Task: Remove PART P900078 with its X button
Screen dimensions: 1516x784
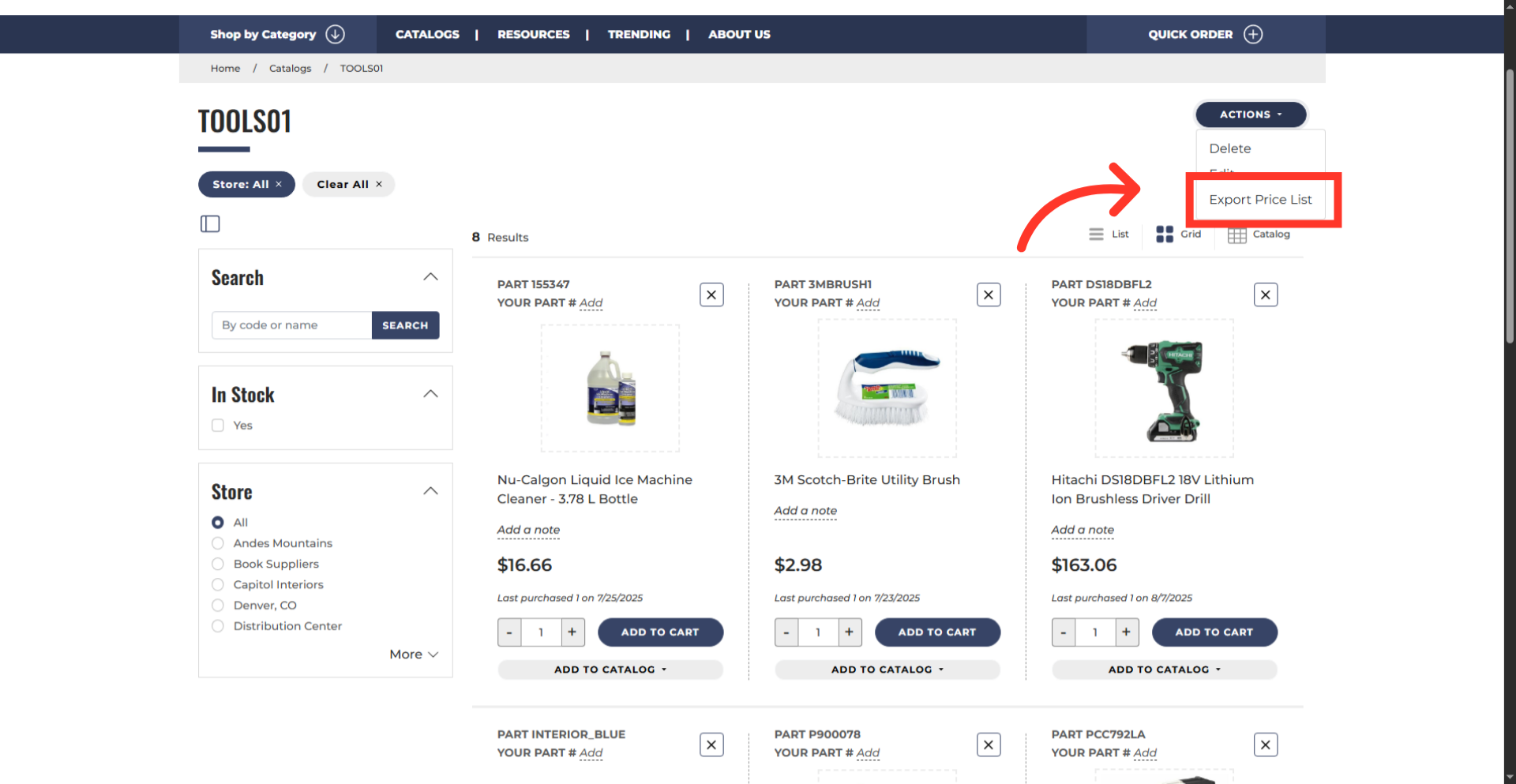Action: point(989,745)
